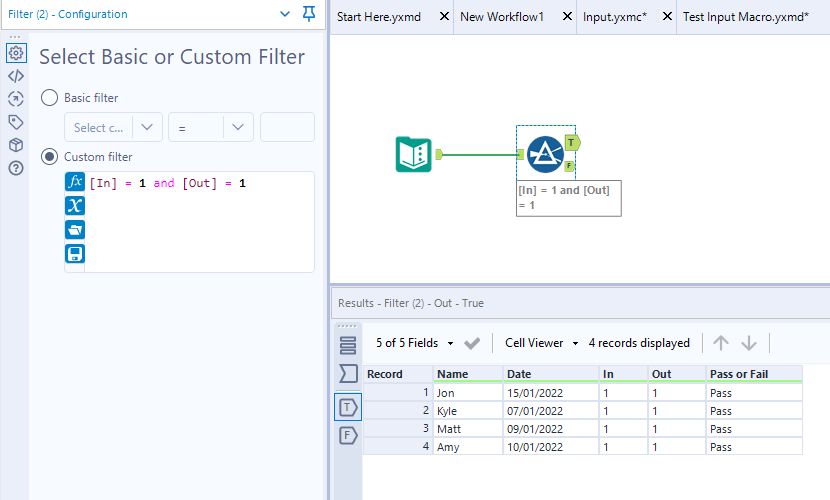Sort by the Date column header

(x=551, y=374)
